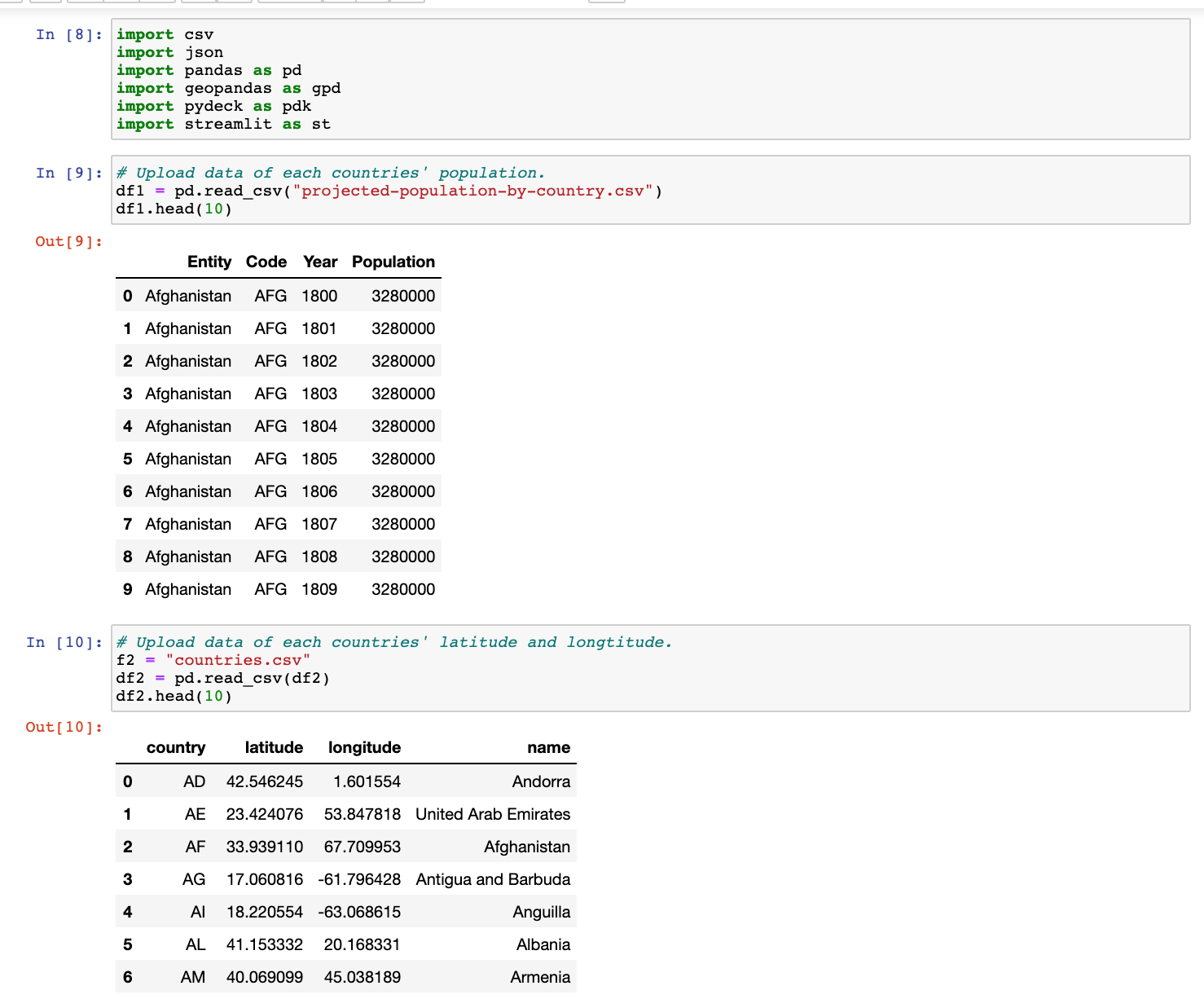
Task: Click the Out[10] prompt label
Action: tap(63, 727)
